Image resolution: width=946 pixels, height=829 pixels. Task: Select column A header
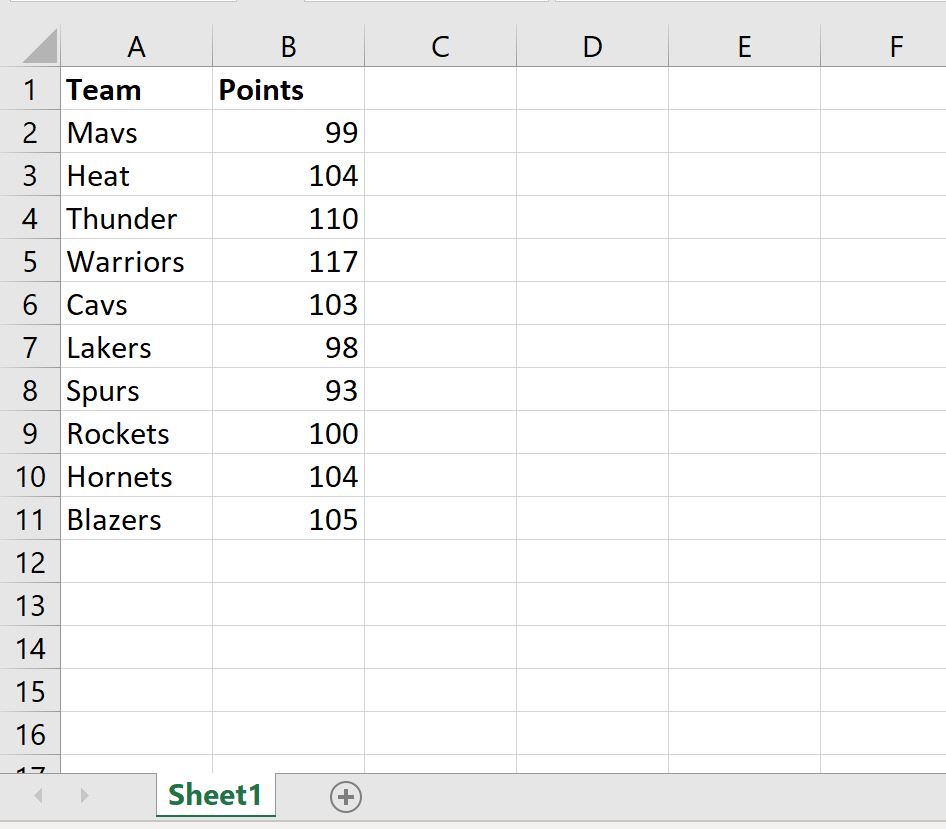[x=137, y=46]
